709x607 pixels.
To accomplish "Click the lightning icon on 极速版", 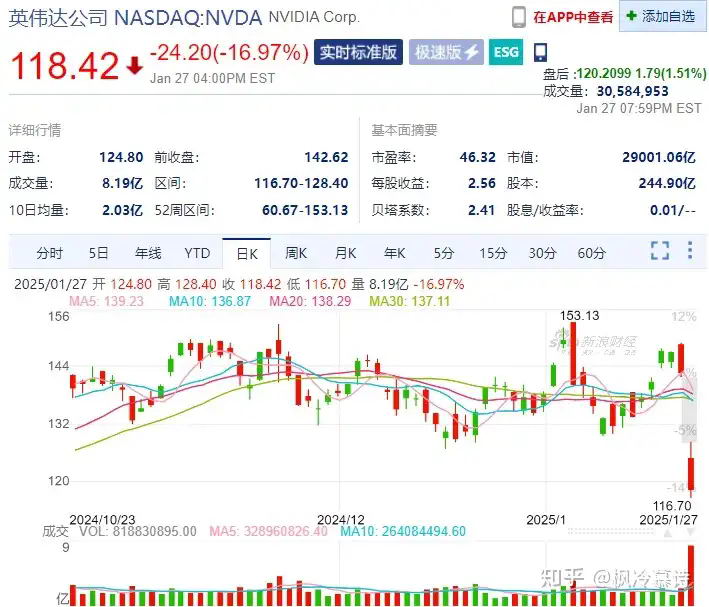I will click(472, 53).
